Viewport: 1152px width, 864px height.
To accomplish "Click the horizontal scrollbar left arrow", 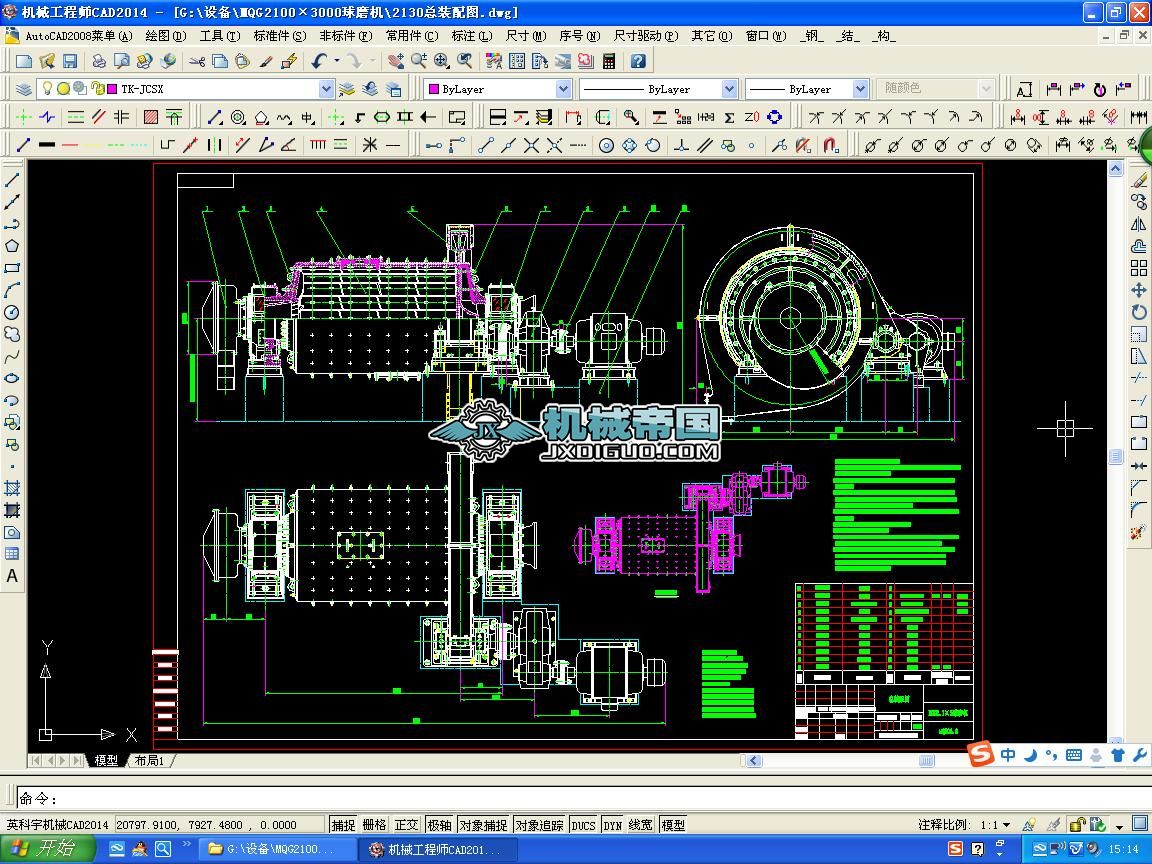I will 755,760.
